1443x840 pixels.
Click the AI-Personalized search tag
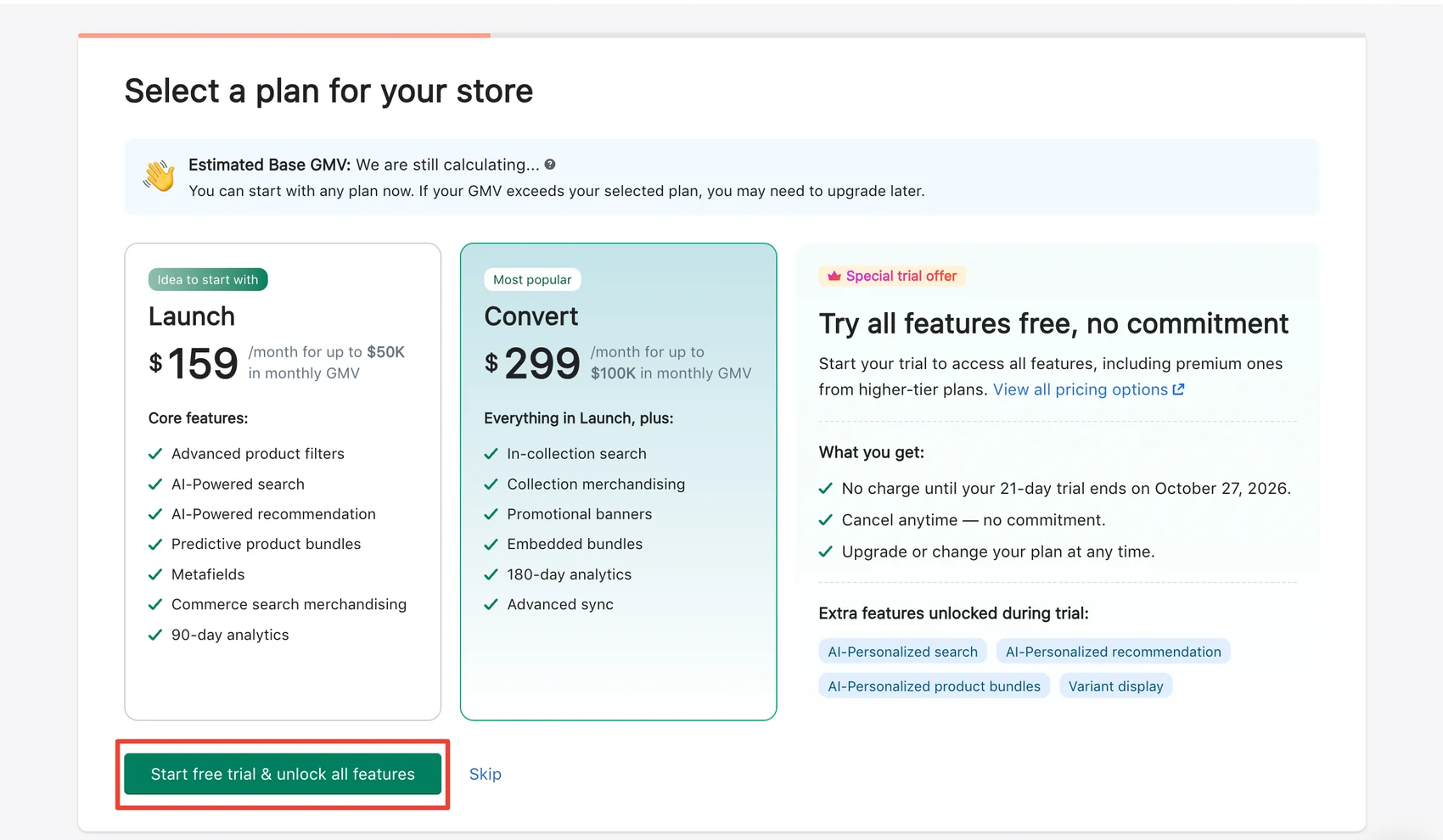(902, 652)
